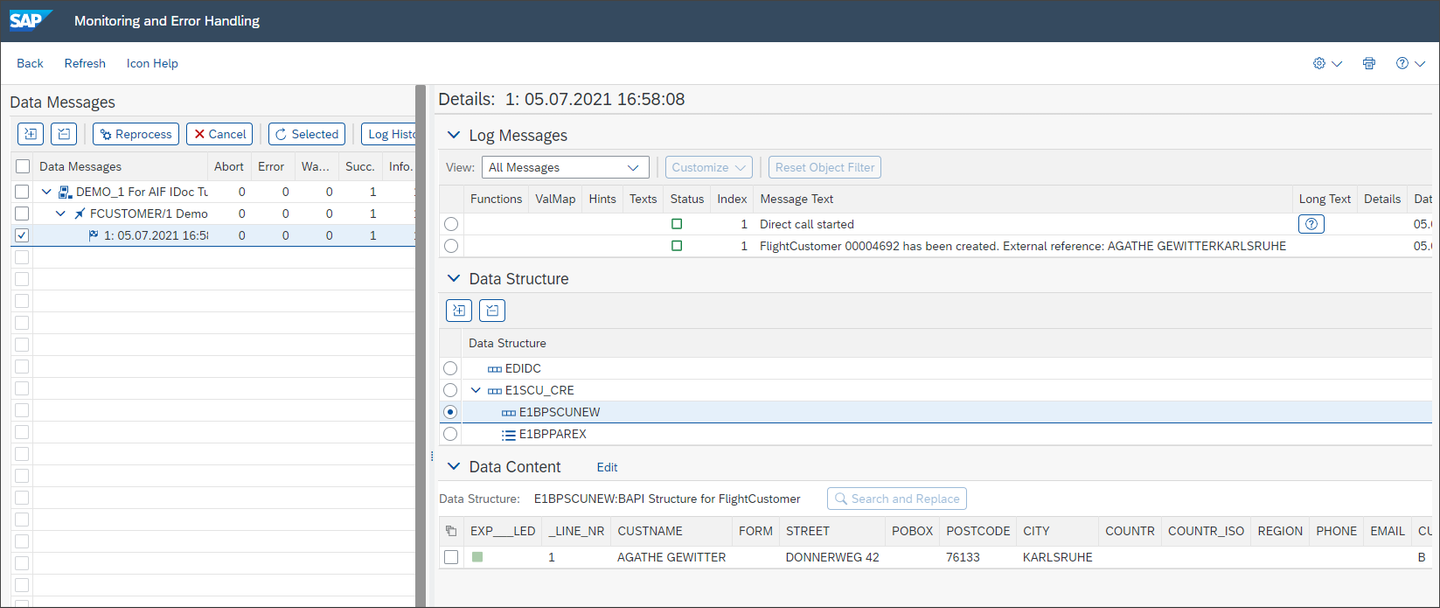Click green status square in Data Content row

click(477, 557)
